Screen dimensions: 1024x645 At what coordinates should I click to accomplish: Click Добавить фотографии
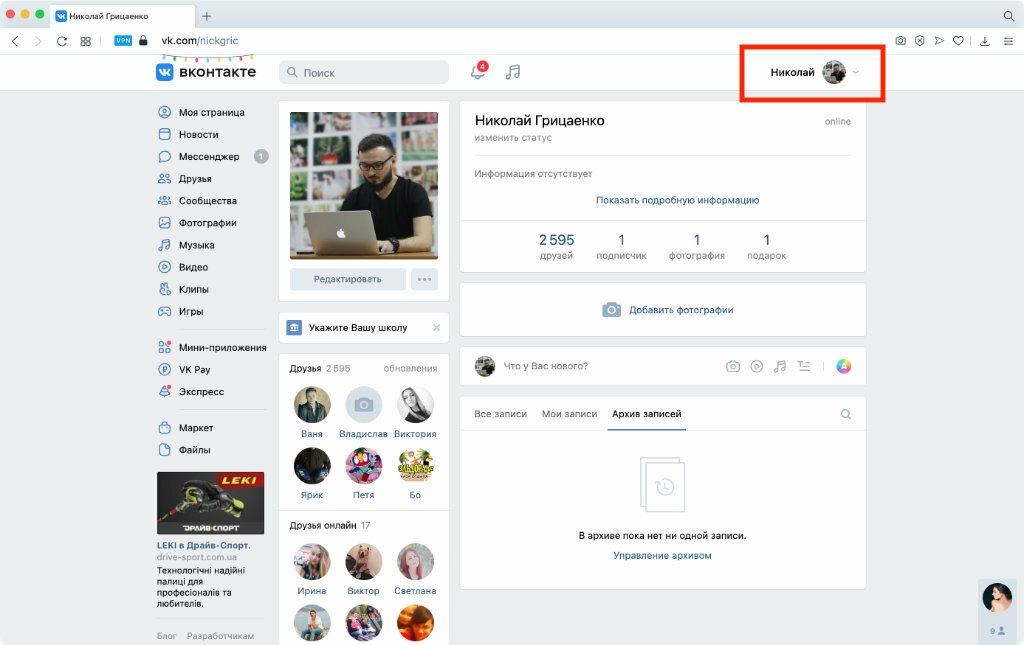click(x=667, y=310)
